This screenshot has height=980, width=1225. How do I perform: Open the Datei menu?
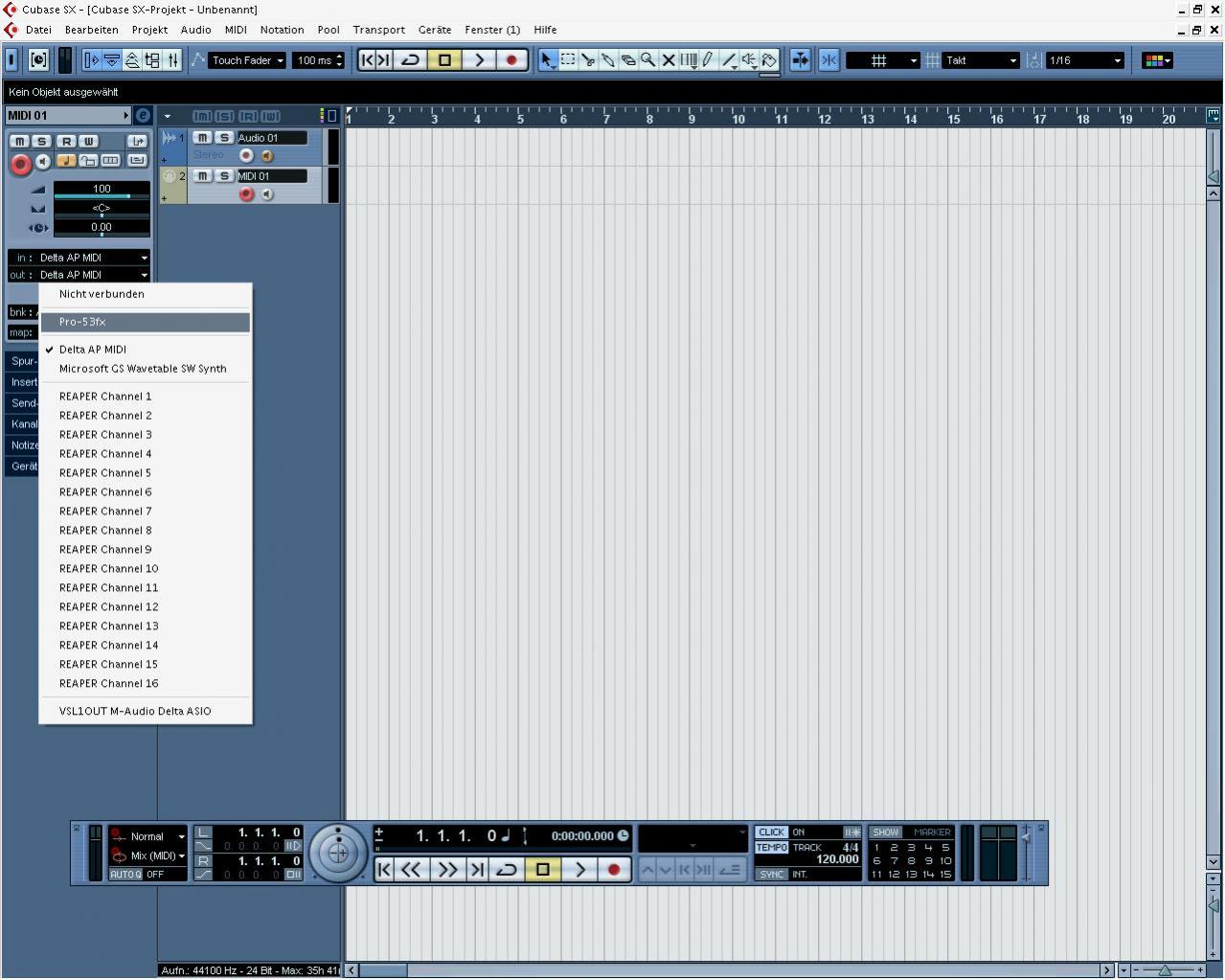click(38, 30)
